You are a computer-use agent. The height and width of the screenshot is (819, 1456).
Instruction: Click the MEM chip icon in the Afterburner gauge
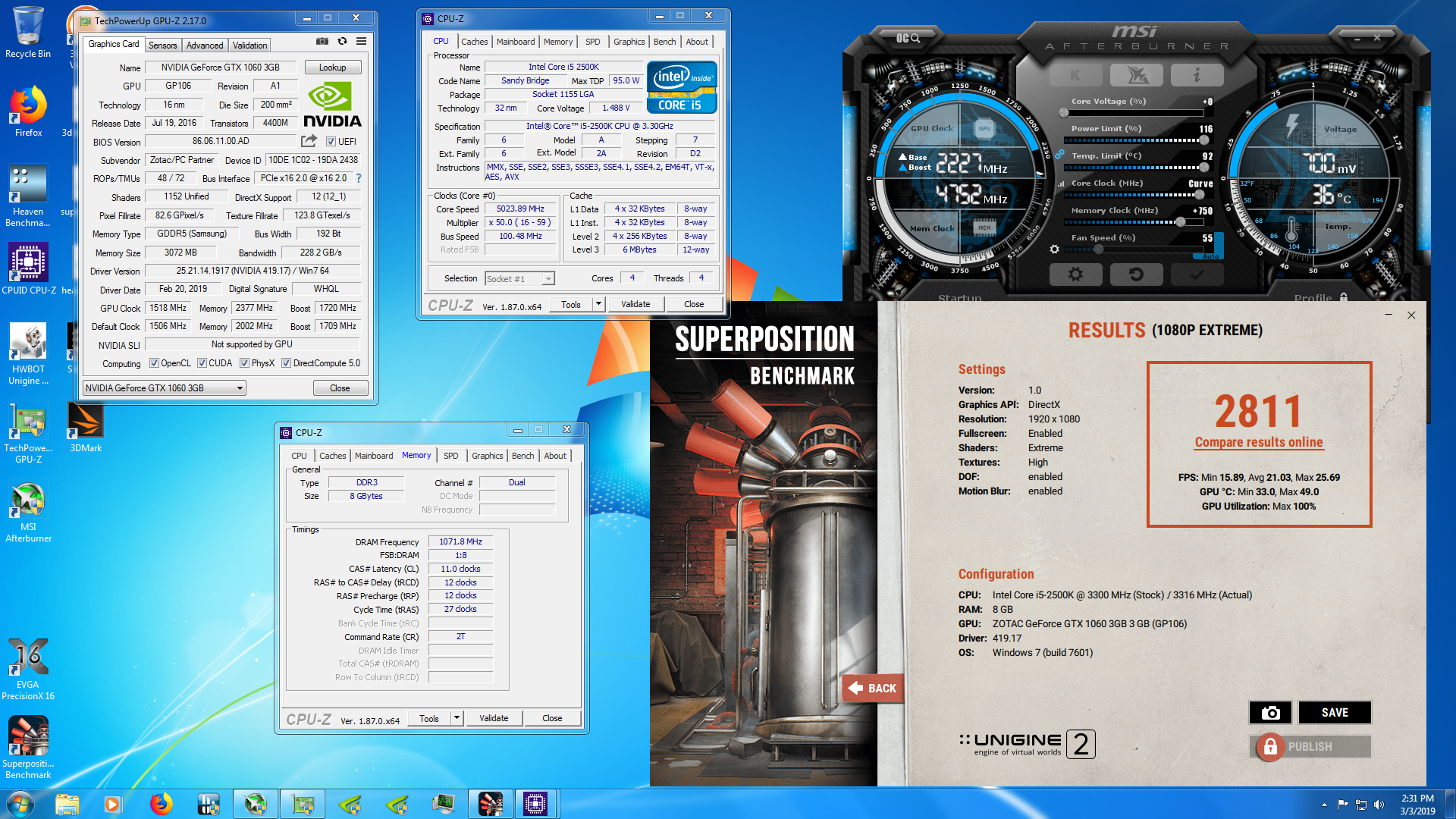point(984,227)
